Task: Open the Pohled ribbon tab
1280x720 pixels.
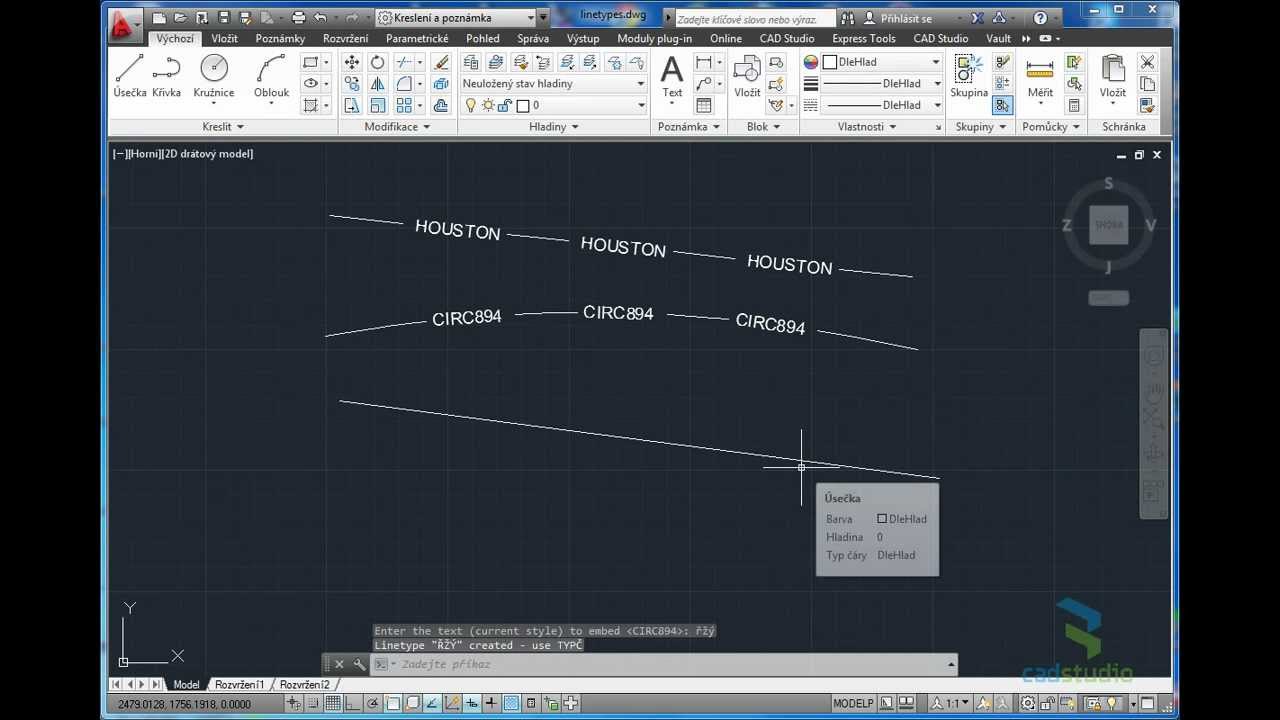Action: pyautogui.click(x=483, y=38)
